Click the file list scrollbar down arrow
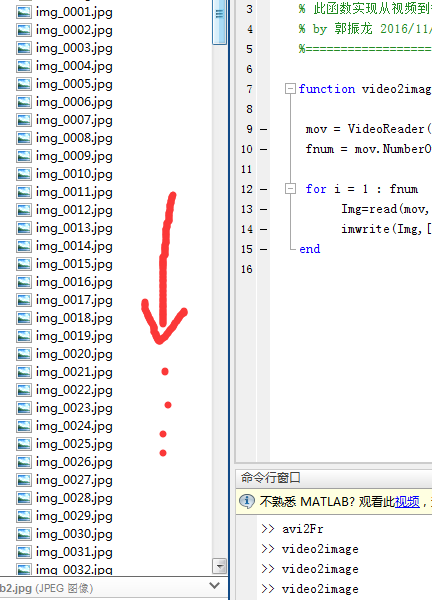This screenshot has height=600, width=432. [220, 566]
